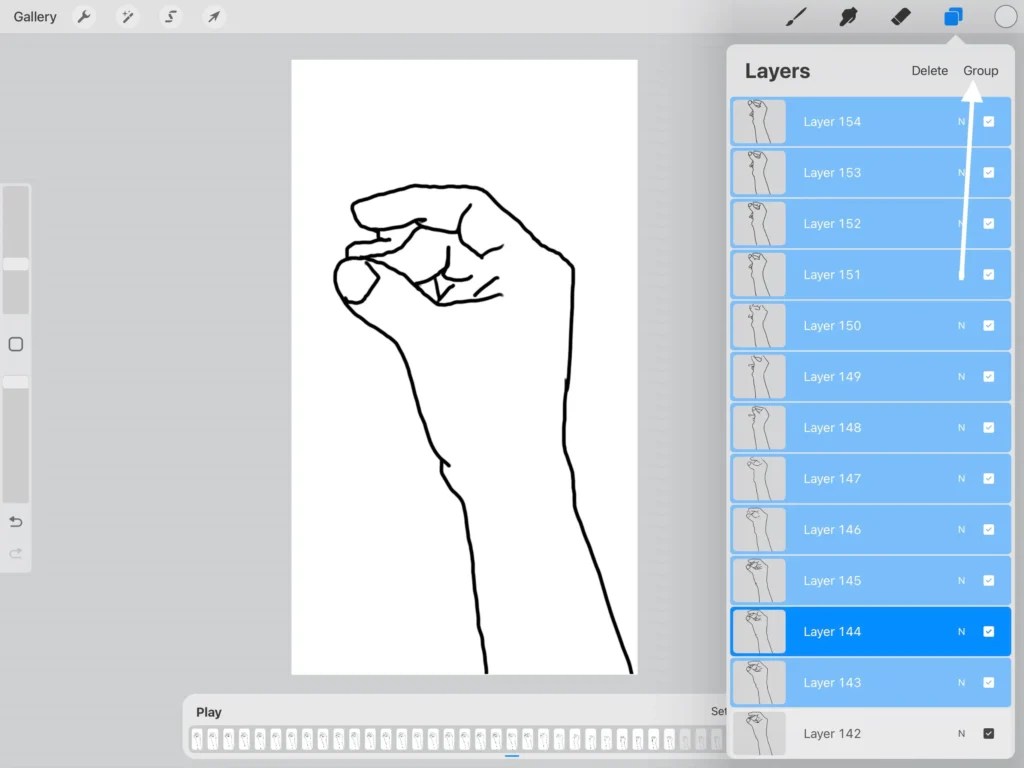1024x768 pixels.
Task: Go back to the Gallery
Action: [x=34, y=16]
